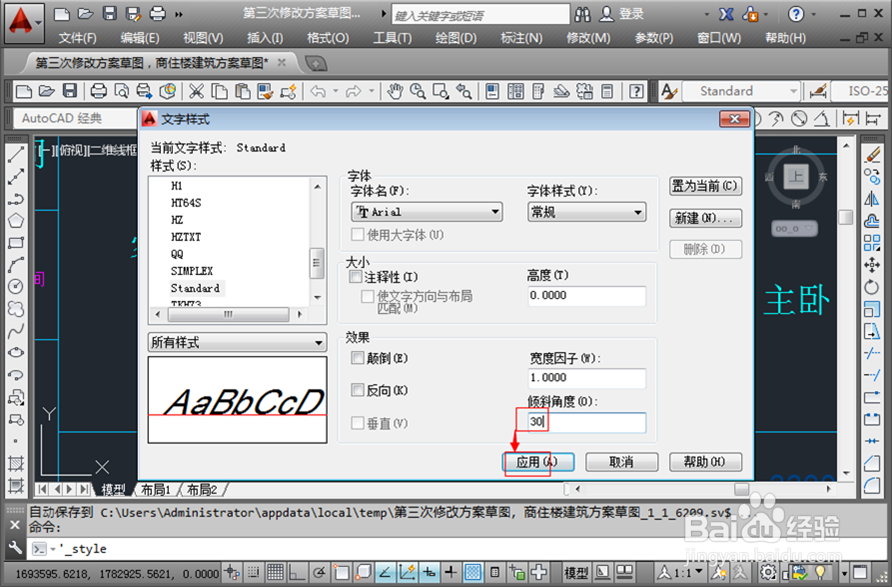Viewport: 892px width, 587px height.
Task: Click the style list horizontal scrollbar thumb
Action: click(228, 314)
